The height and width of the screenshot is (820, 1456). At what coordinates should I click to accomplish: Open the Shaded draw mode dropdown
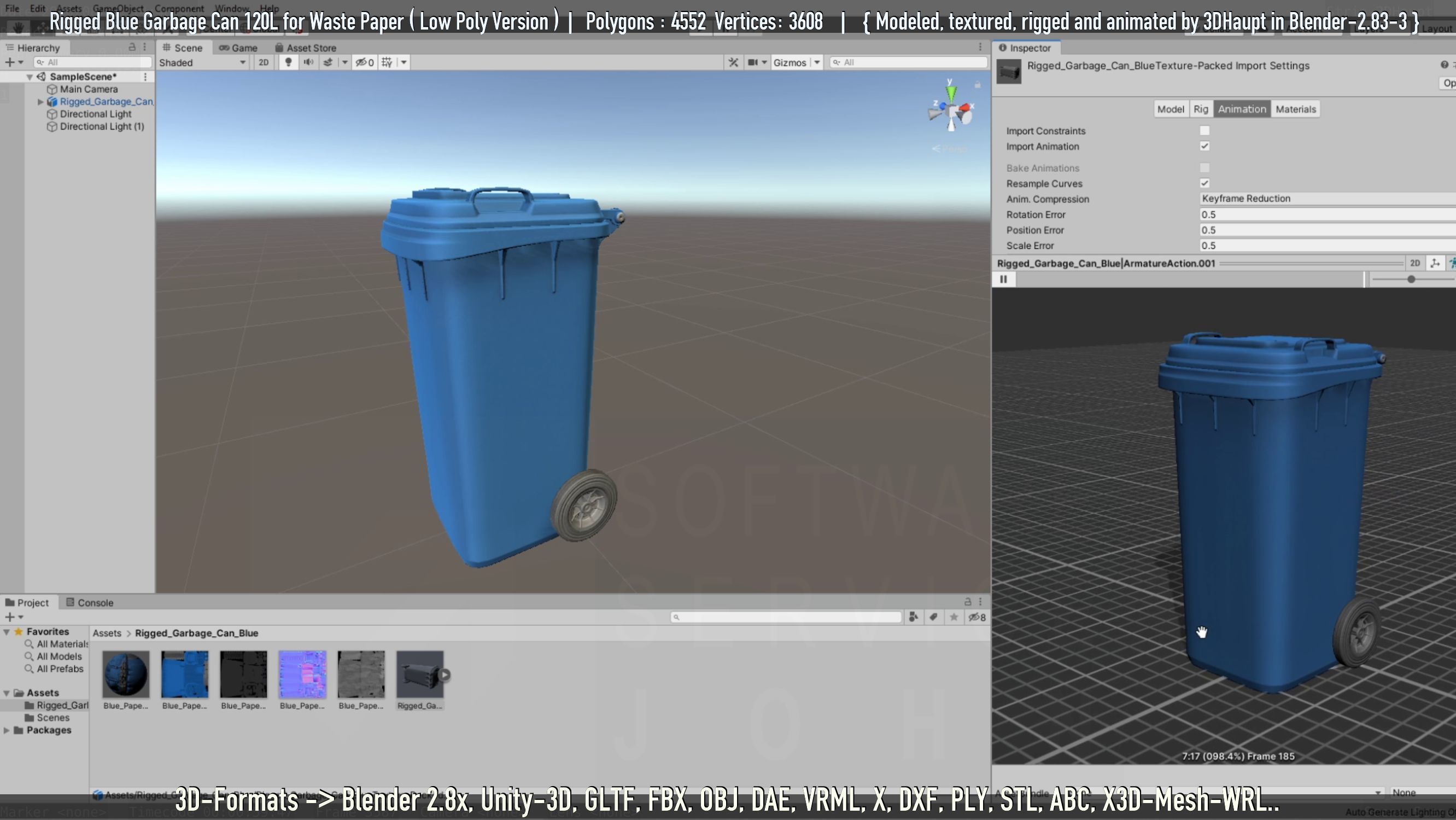click(202, 62)
